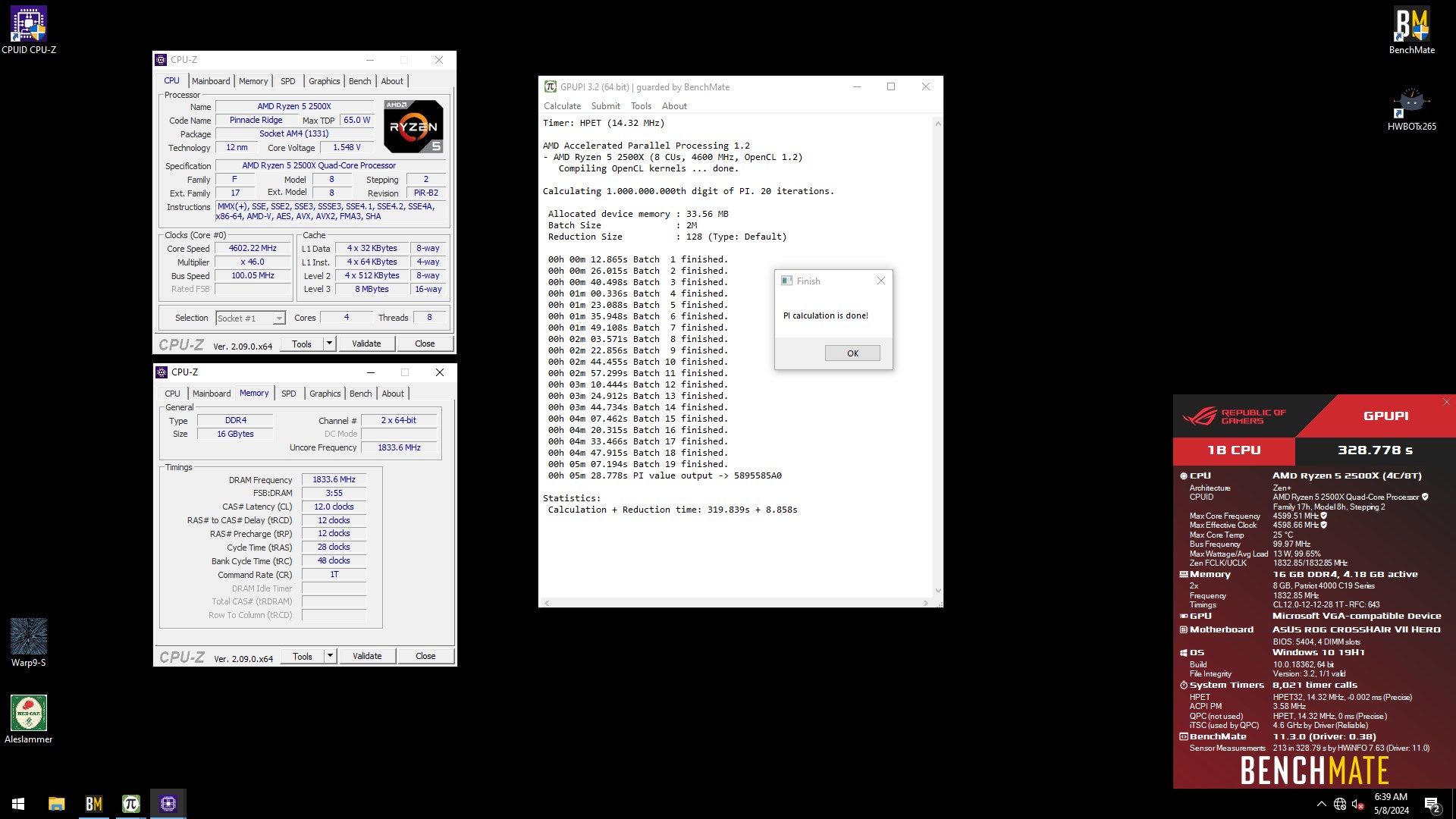Viewport: 1456px width, 819px height.
Task: Click the Core Voltage 1.548 V field
Action: coord(347,148)
